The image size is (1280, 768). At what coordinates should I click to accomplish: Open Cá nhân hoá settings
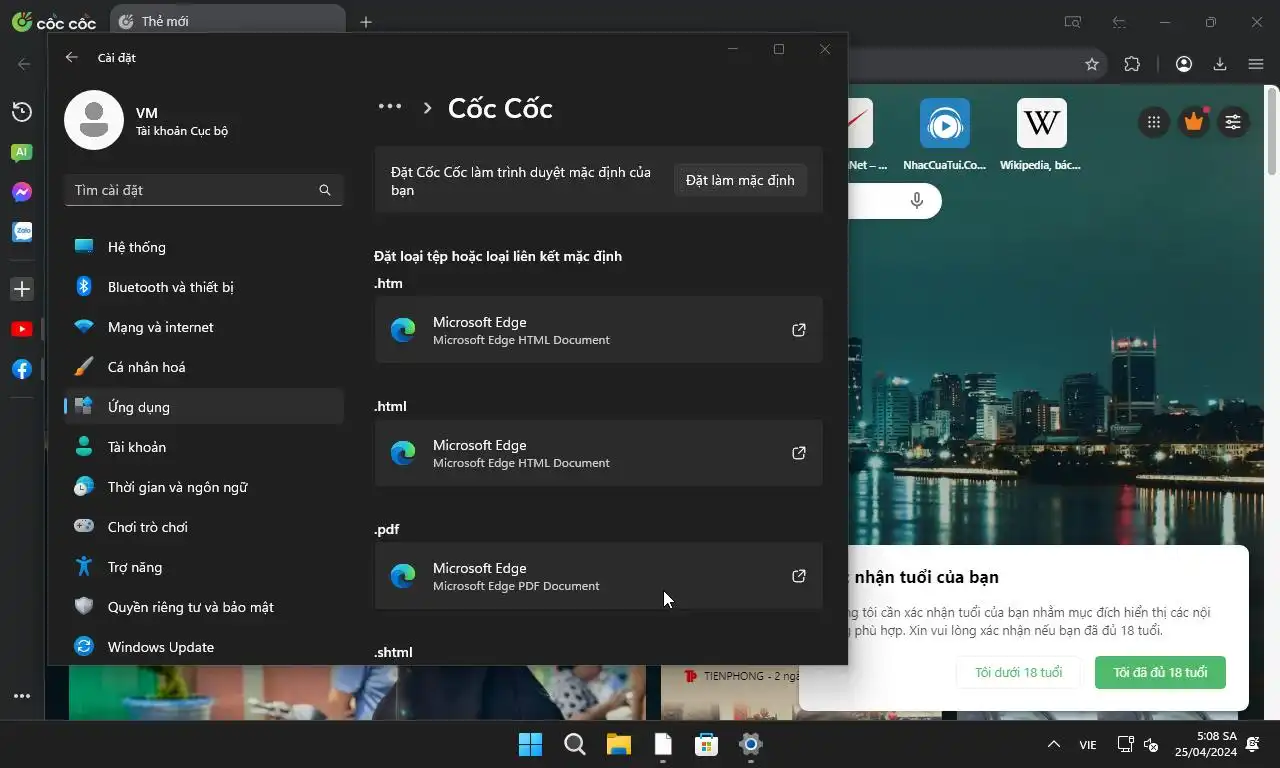coord(204,367)
